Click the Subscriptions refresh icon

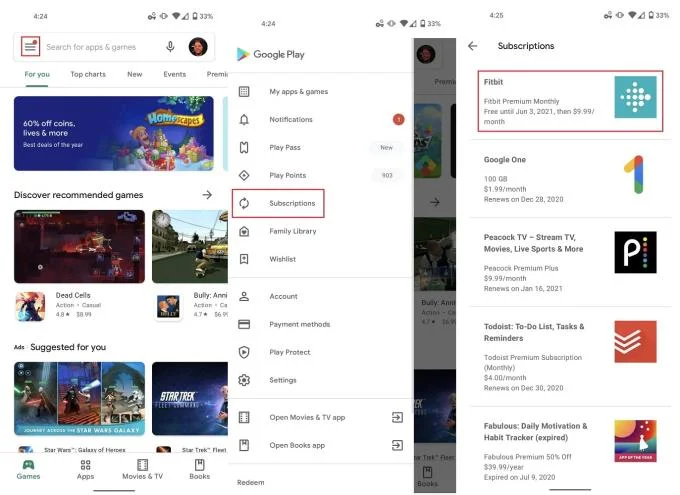244,203
